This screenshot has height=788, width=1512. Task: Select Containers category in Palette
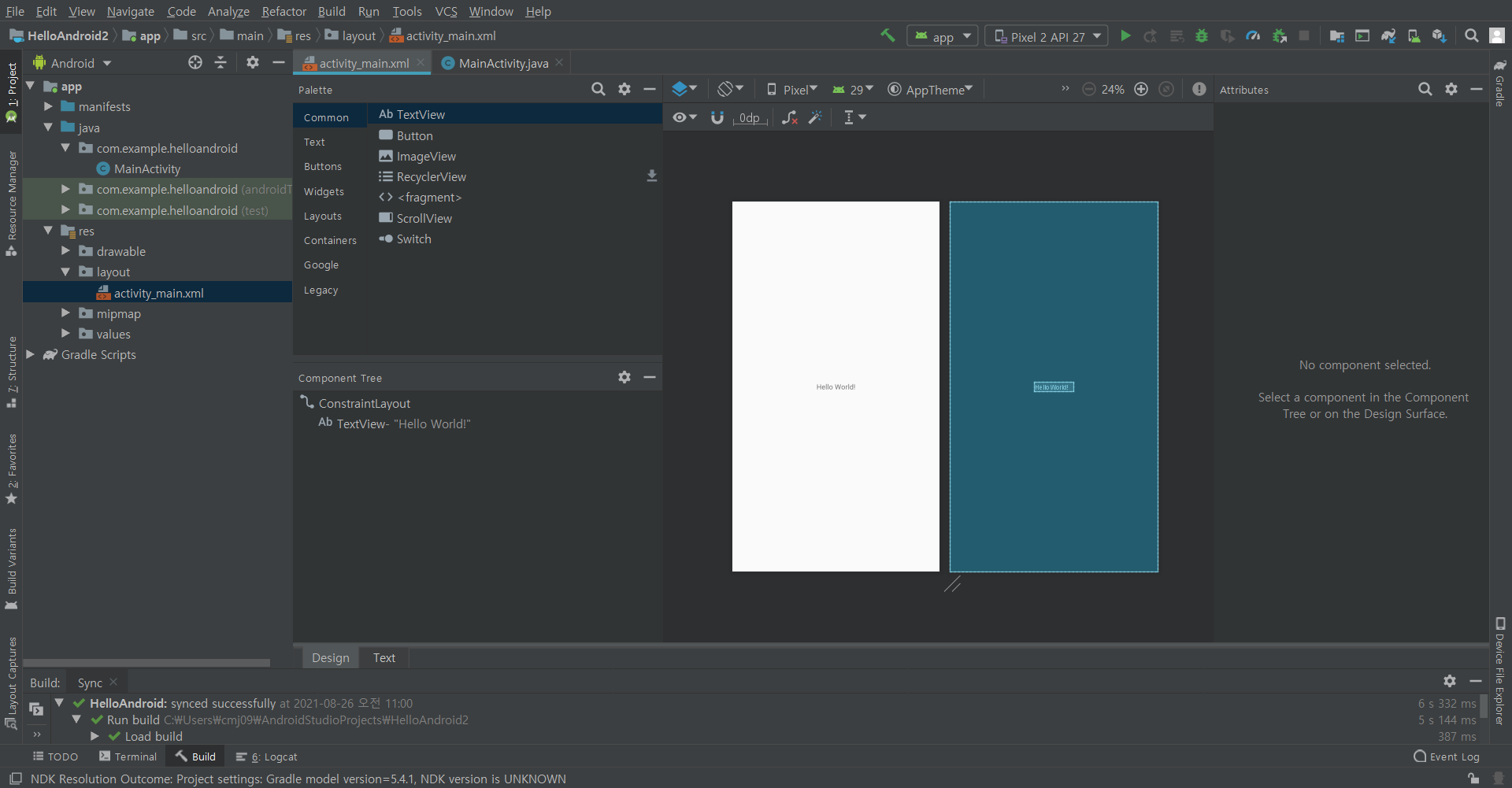click(x=330, y=240)
